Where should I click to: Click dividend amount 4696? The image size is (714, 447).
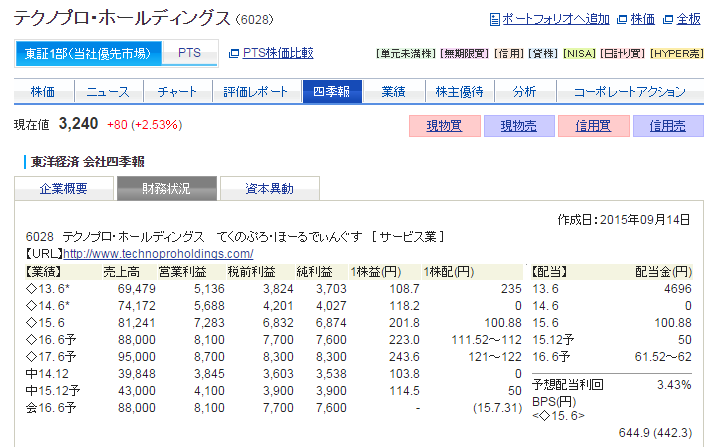coord(678,289)
